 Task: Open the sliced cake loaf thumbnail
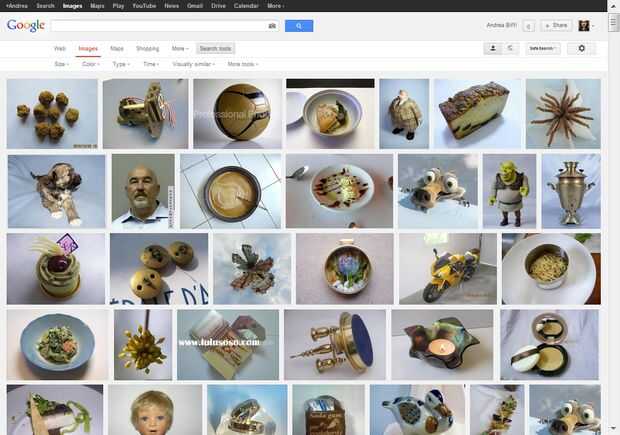pyautogui.click(x=477, y=114)
